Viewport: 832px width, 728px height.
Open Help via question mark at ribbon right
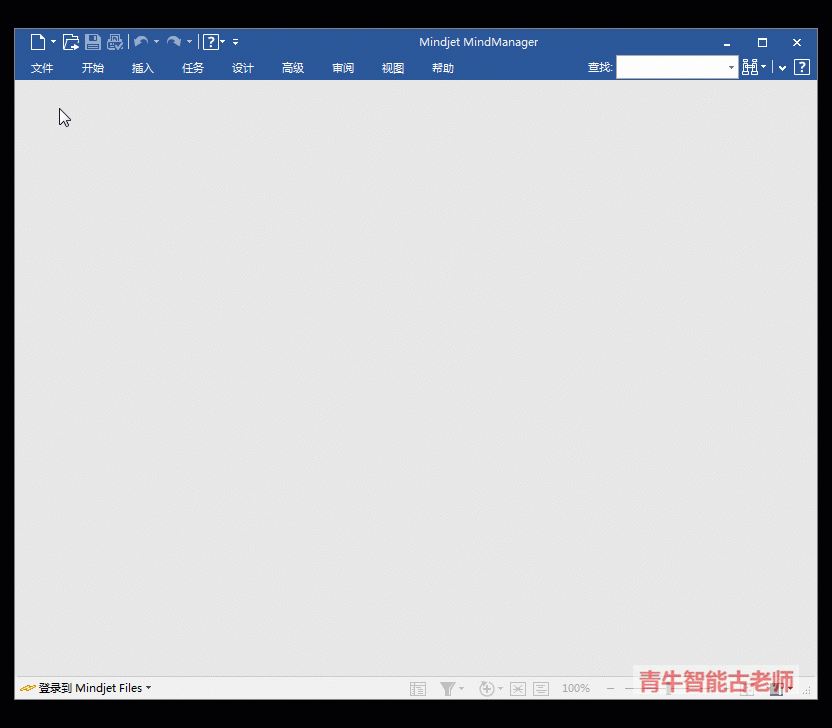click(802, 67)
